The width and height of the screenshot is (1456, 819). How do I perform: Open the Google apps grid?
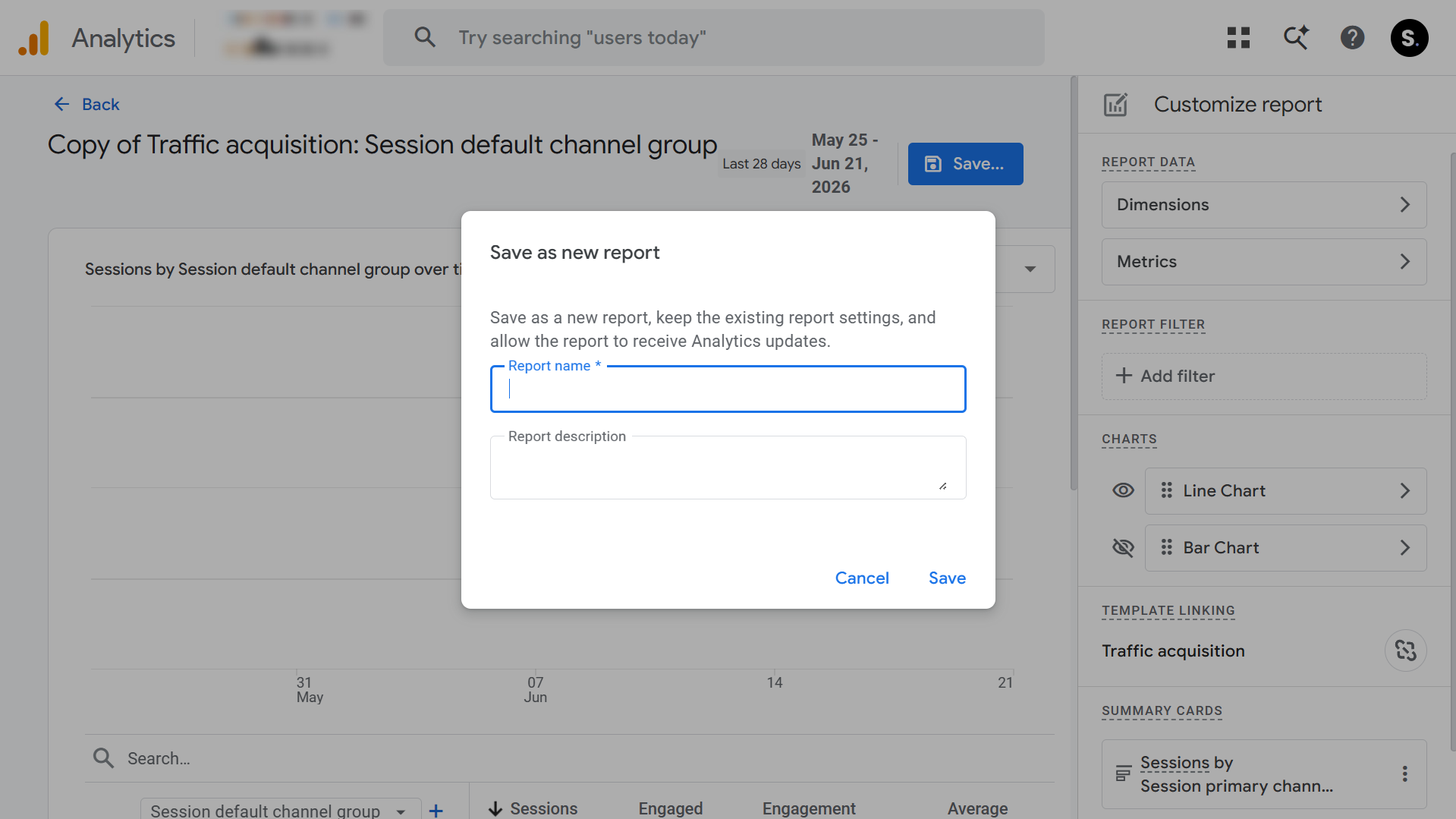pyautogui.click(x=1238, y=38)
